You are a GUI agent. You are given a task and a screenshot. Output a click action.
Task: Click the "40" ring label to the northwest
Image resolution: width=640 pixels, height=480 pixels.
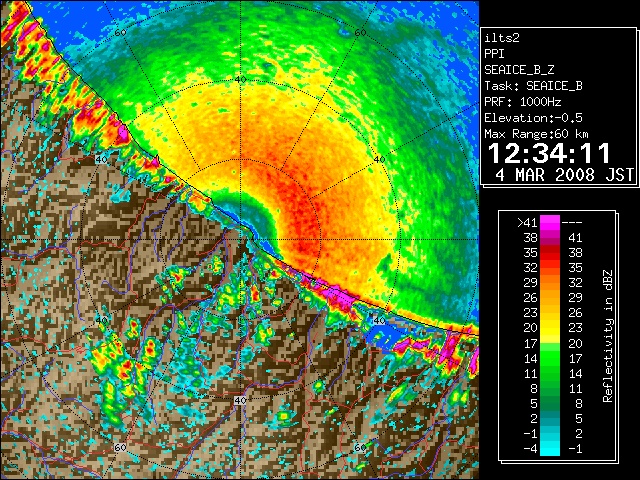pyautogui.click(x=101, y=160)
